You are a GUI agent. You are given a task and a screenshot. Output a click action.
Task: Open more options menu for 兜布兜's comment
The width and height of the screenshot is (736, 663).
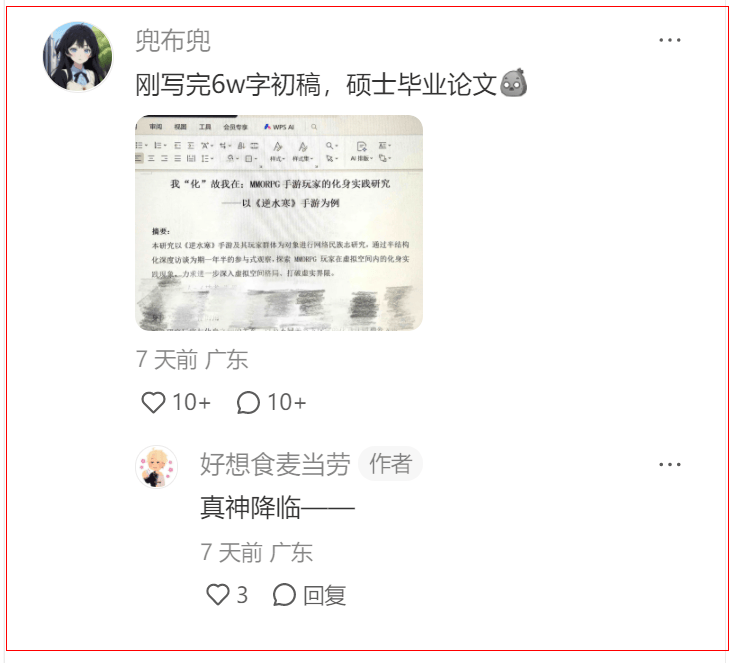[670, 40]
